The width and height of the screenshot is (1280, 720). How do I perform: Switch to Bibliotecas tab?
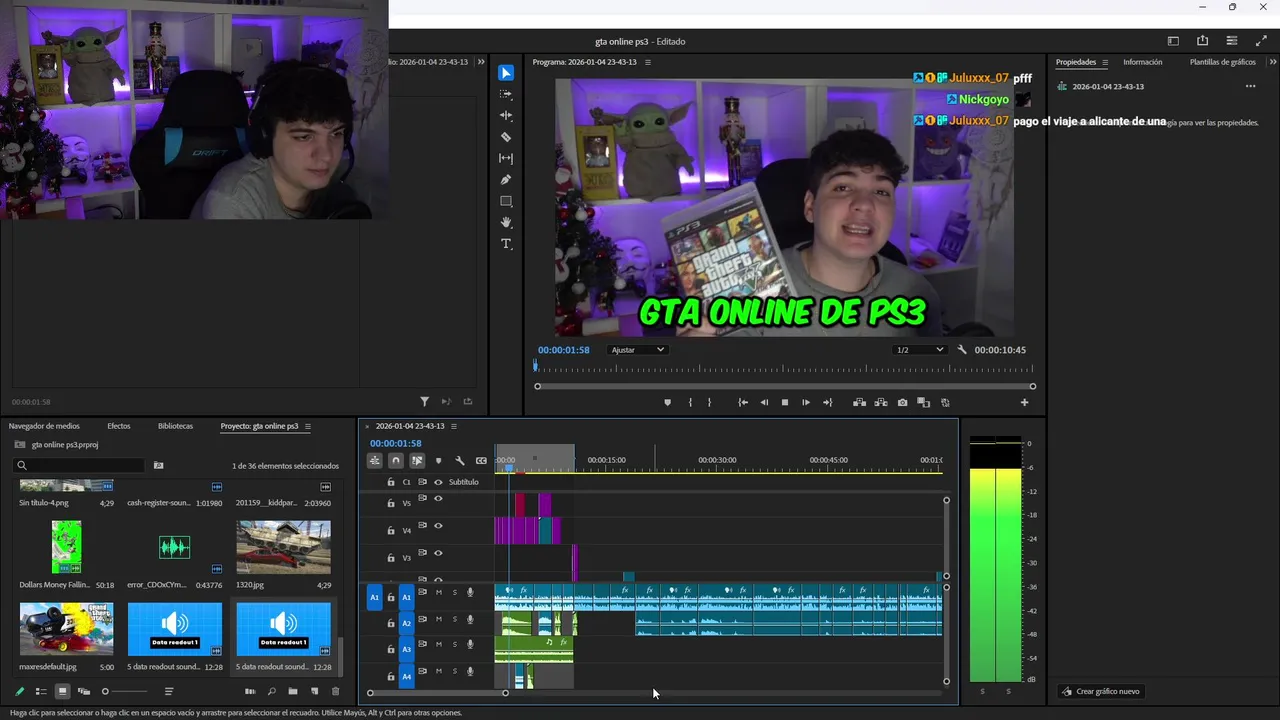(x=175, y=426)
